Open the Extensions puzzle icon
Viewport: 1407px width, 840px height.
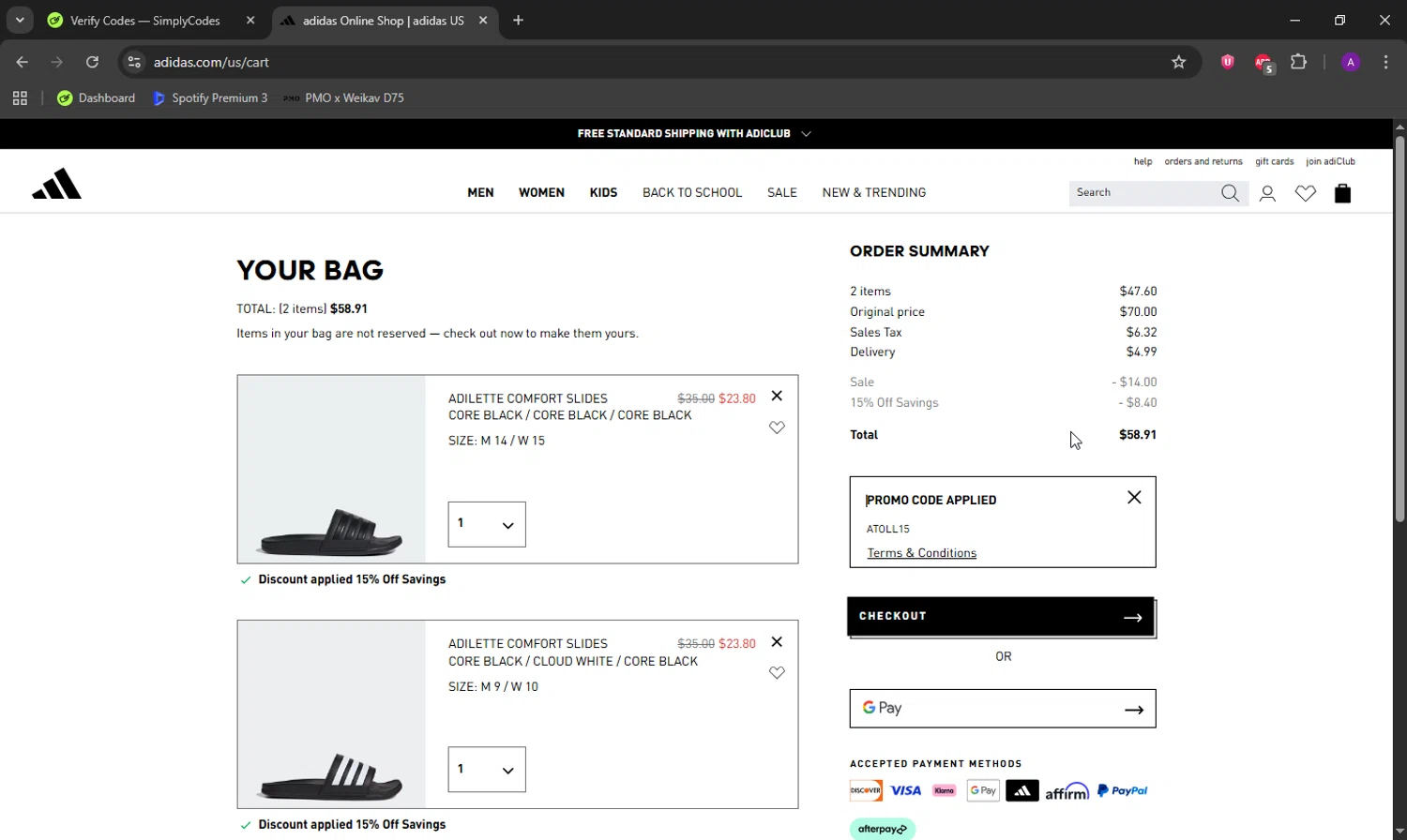point(1298,62)
